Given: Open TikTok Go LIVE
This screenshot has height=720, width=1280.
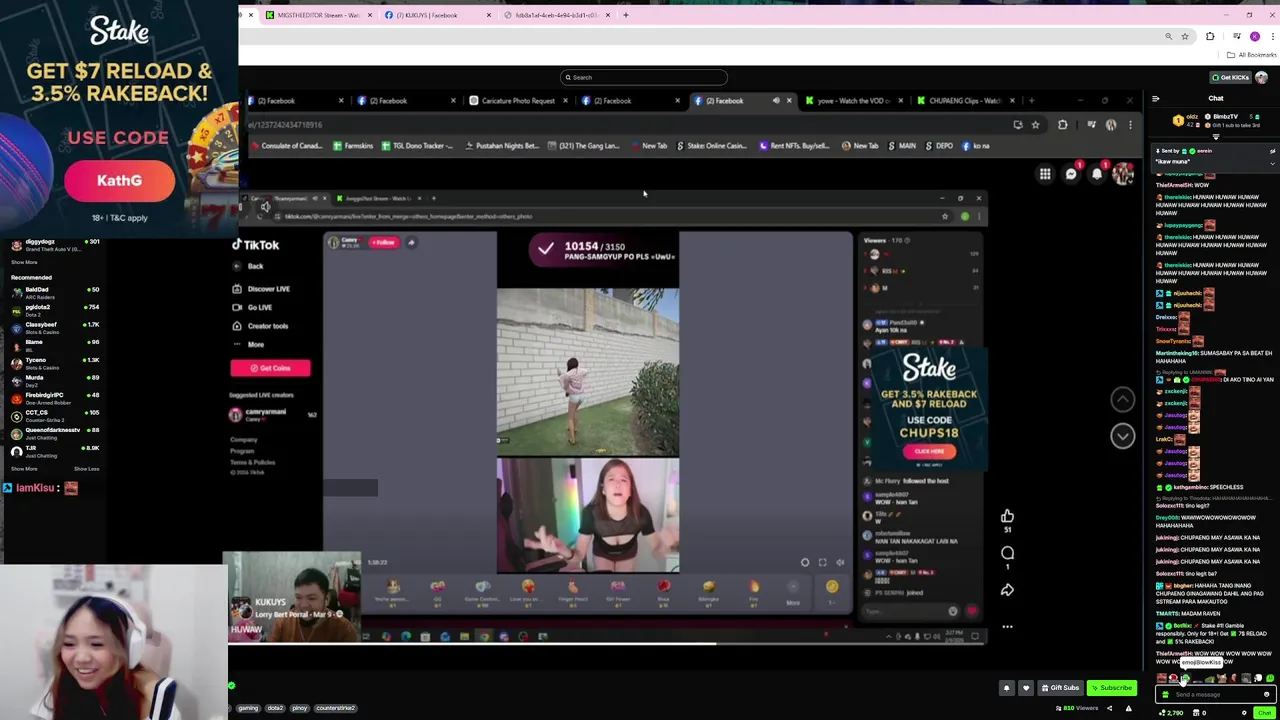Looking at the screenshot, I should point(252,307).
